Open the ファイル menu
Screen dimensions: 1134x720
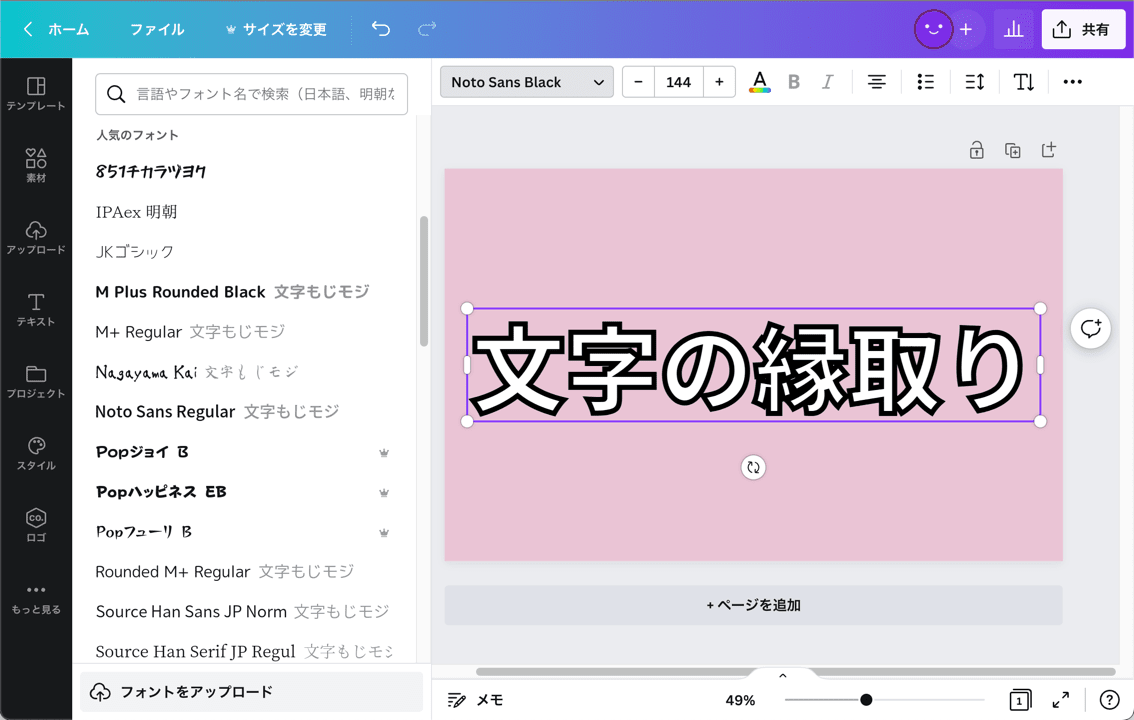coord(156,29)
